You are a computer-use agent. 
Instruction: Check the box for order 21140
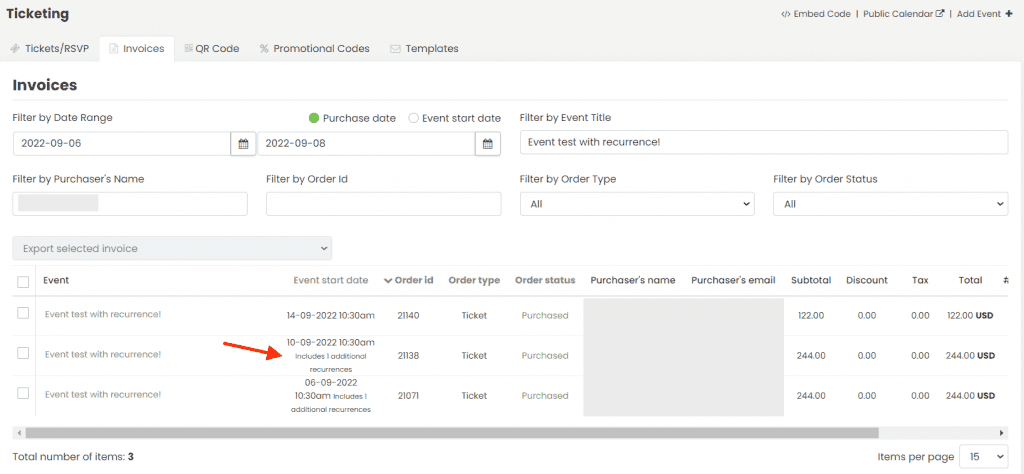(24, 313)
